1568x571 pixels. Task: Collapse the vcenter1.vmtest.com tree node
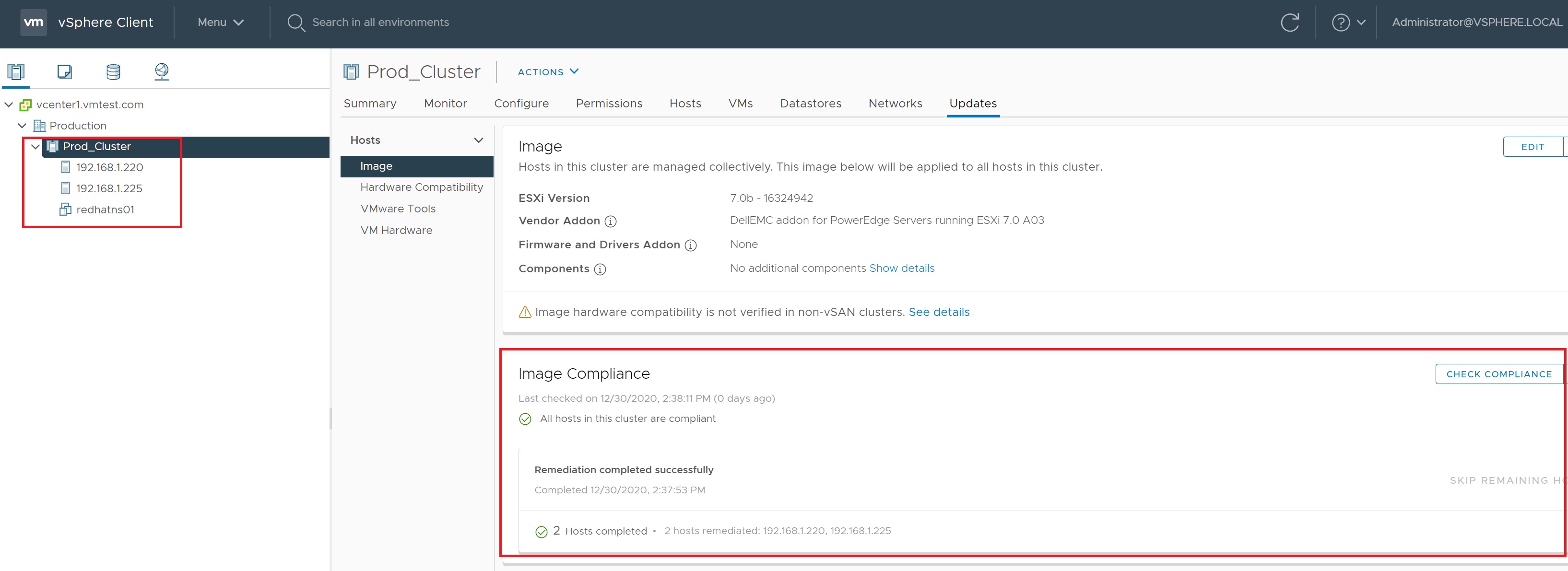pyautogui.click(x=9, y=105)
